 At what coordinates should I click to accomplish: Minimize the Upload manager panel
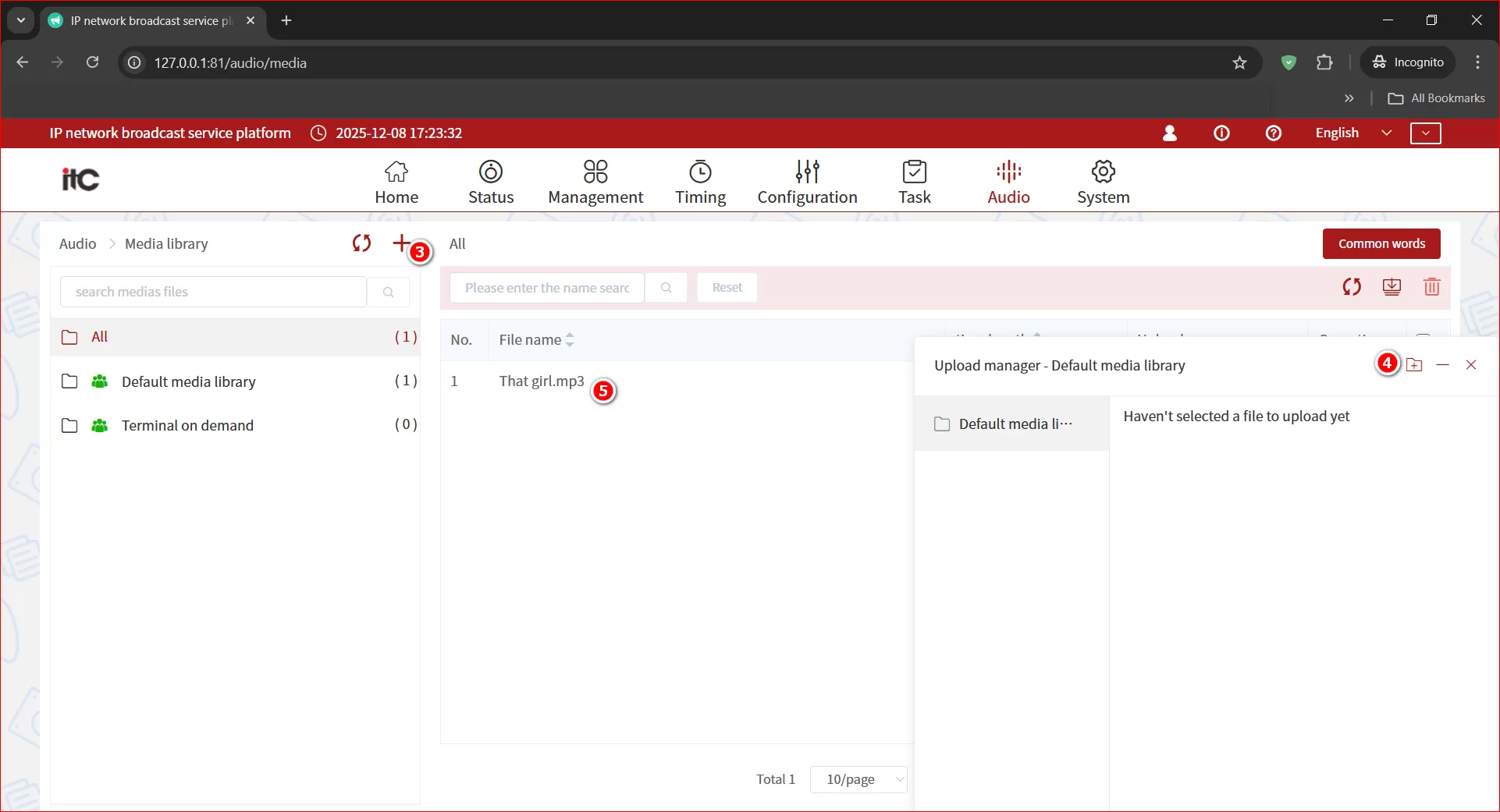coord(1442,365)
